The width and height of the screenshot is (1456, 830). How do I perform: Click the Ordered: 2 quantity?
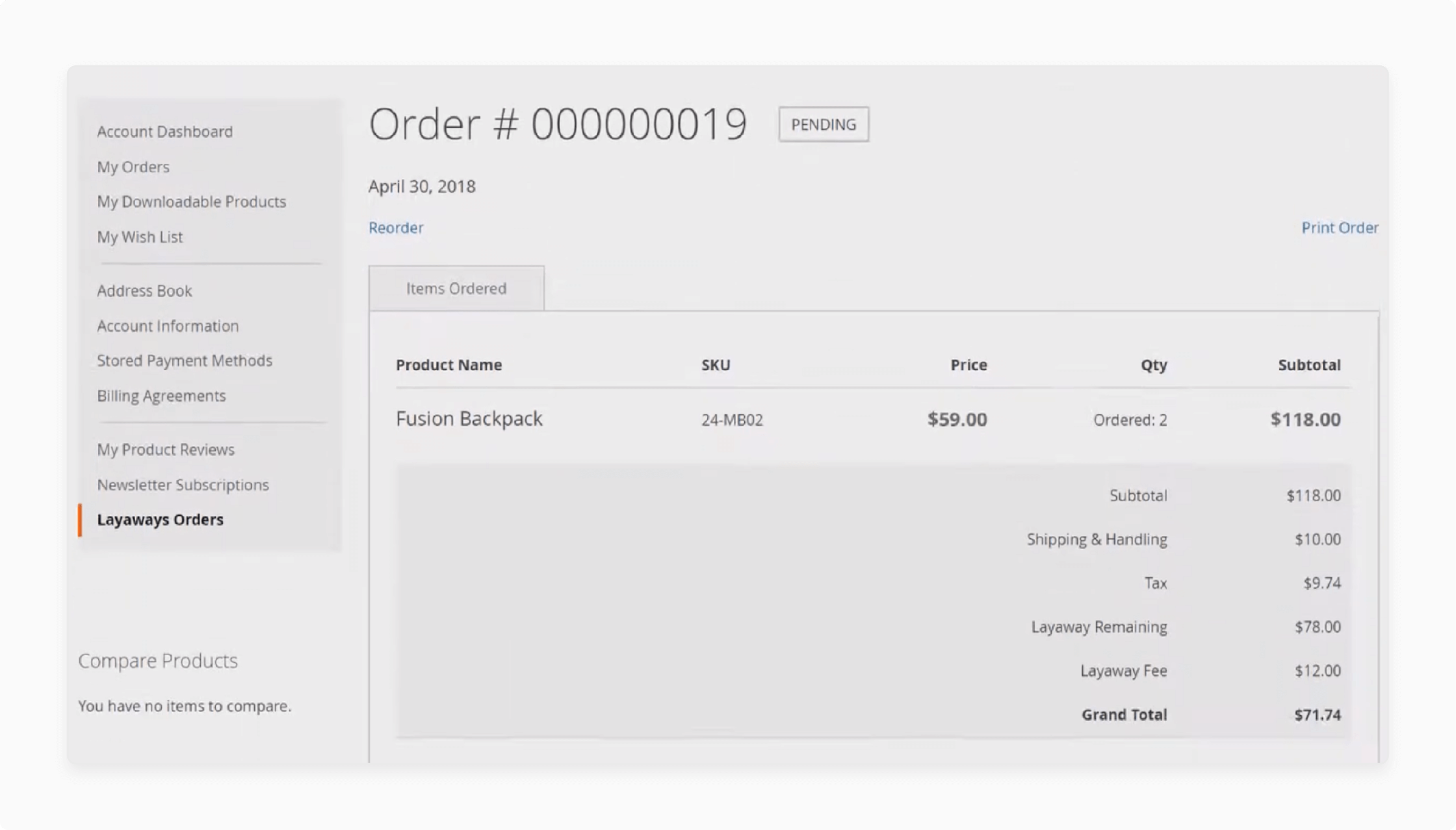[1130, 420]
